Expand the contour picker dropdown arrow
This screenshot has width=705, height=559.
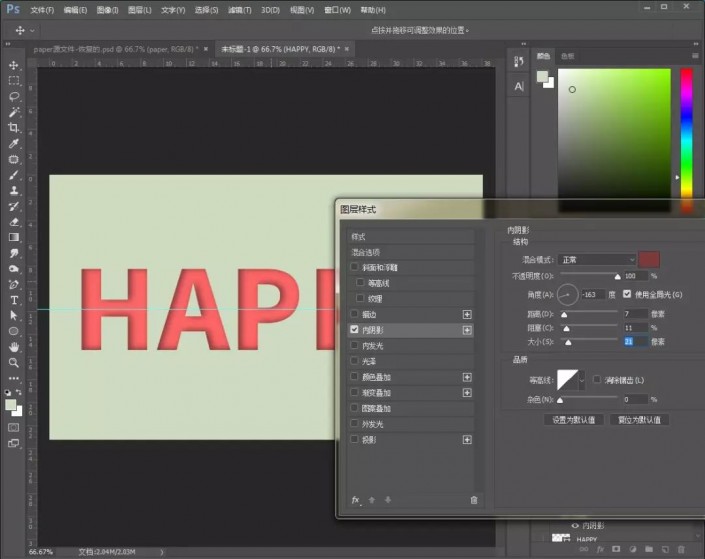(x=582, y=380)
